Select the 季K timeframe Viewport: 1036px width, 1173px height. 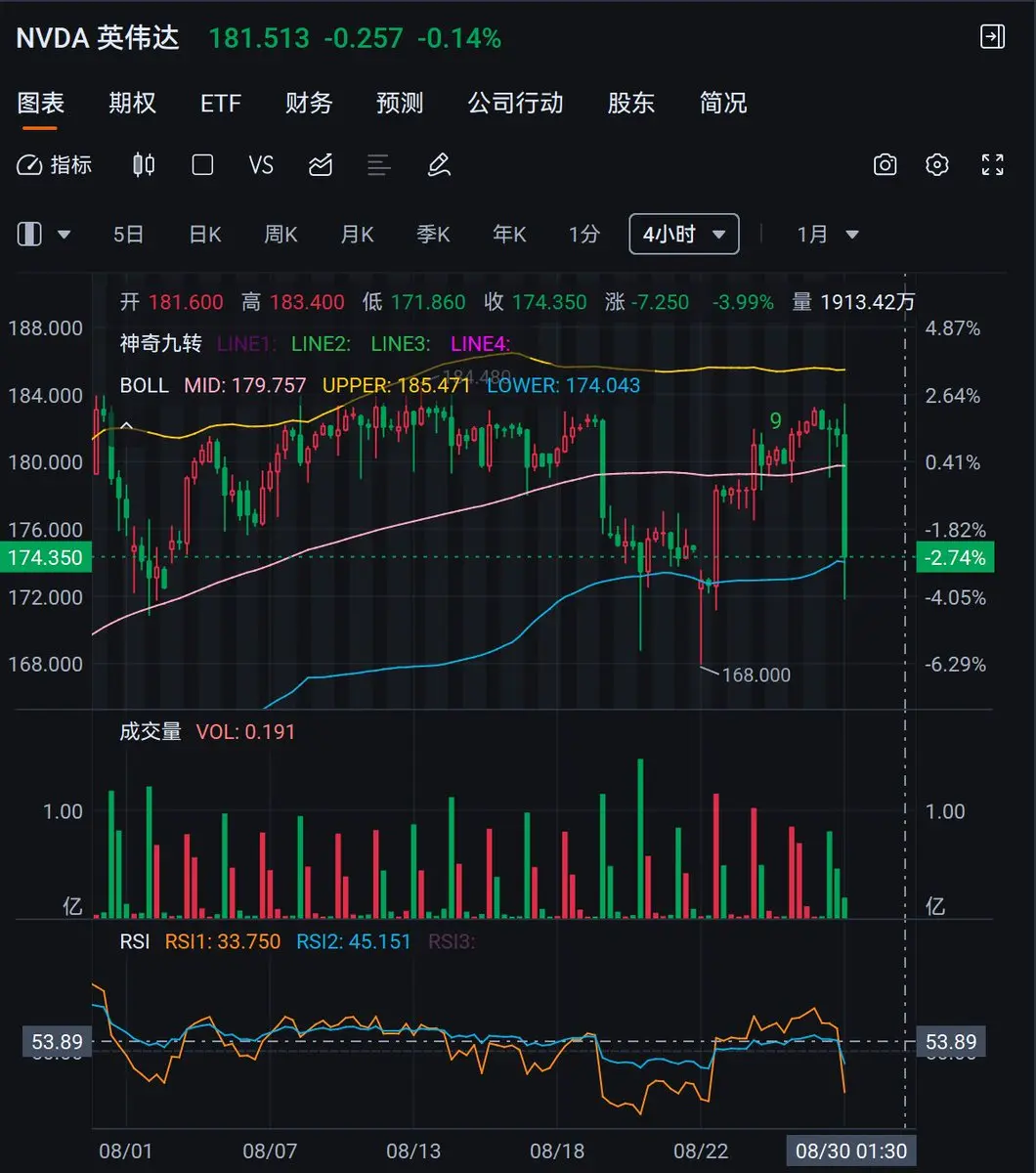[x=434, y=235]
